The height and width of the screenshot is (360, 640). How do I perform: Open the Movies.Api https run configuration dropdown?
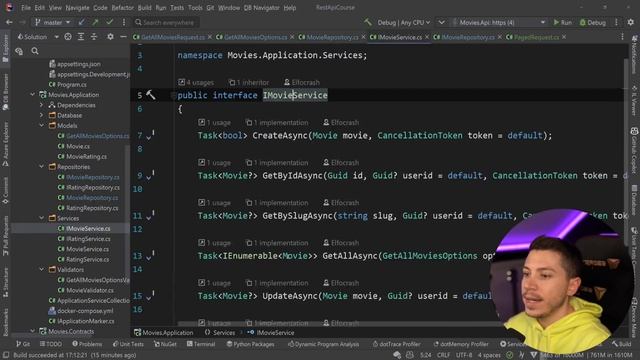(x=499, y=22)
